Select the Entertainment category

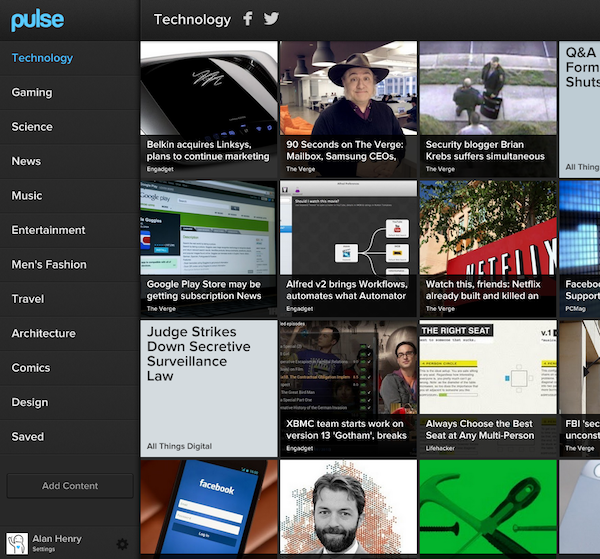pyautogui.click(x=70, y=230)
